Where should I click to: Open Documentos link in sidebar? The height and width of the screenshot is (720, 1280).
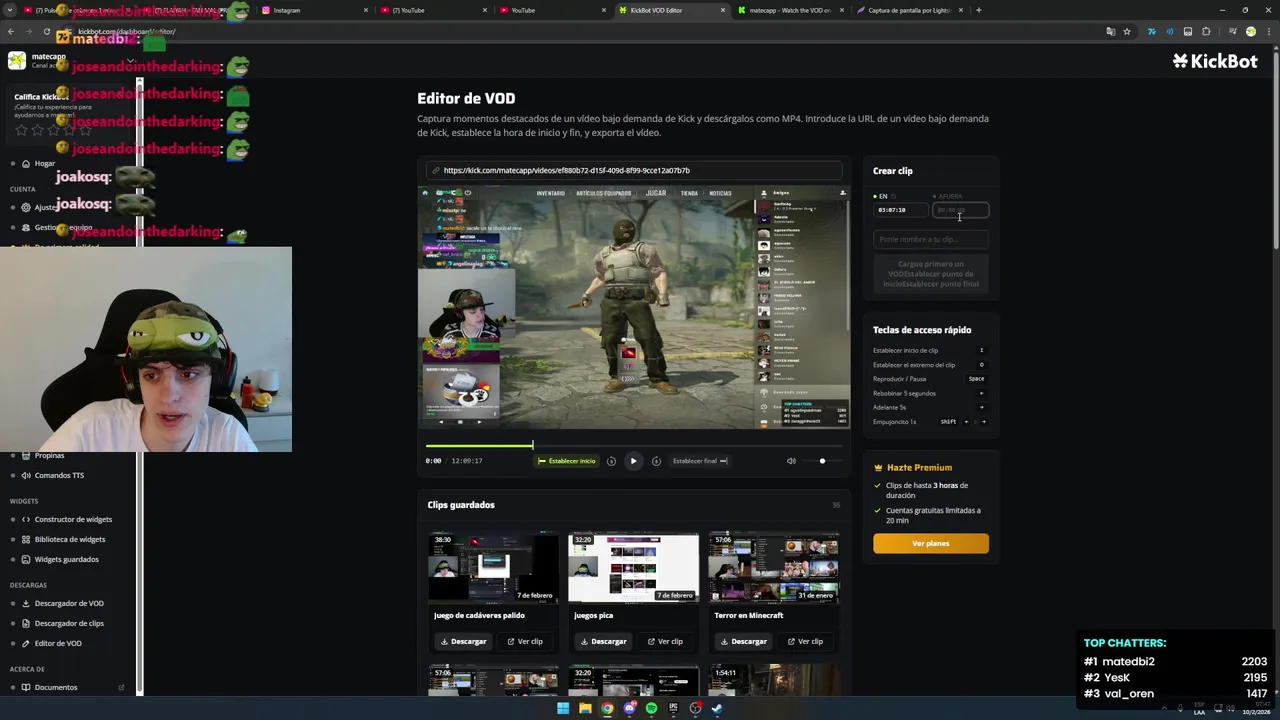tap(56, 687)
